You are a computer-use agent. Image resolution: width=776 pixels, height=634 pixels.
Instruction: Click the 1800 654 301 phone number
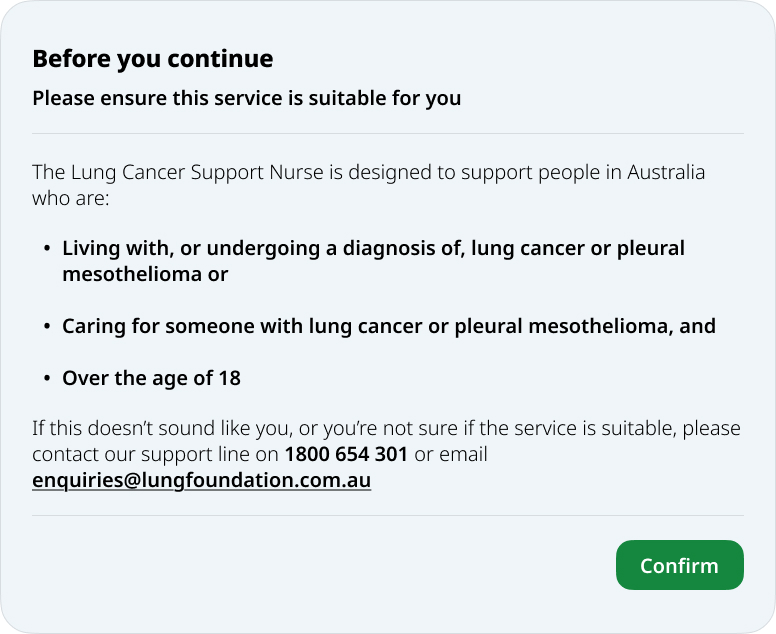click(346, 455)
